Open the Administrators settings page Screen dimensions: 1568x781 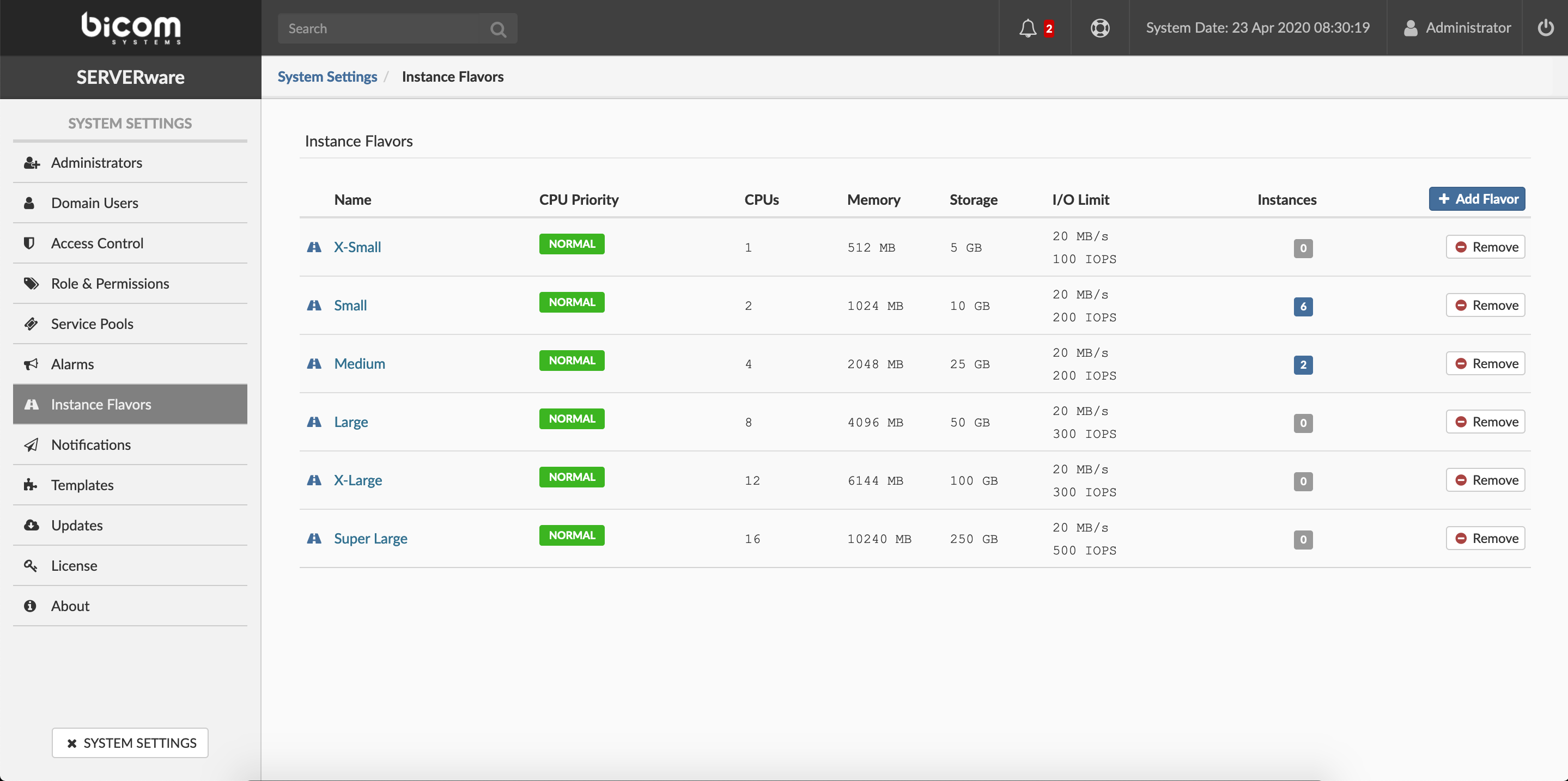[96, 162]
